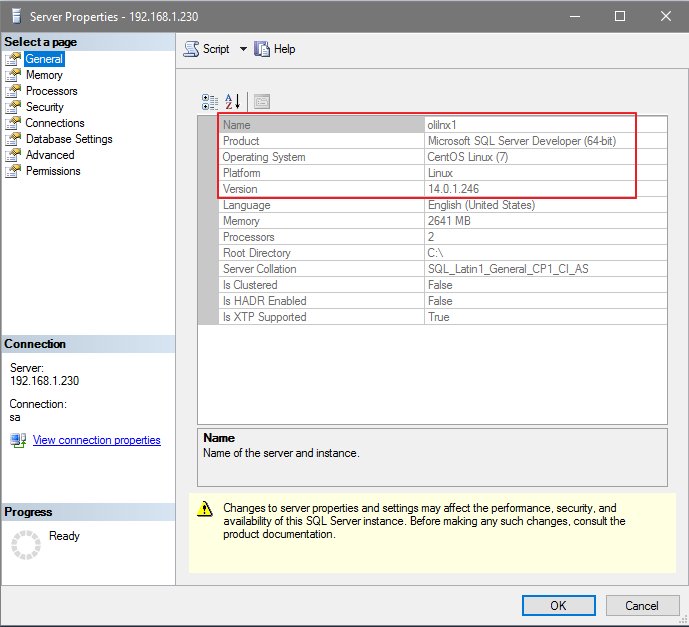Select the Server Collation property row
This screenshot has height=627, width=689.
pyautogui.click(x=442, y=269)
